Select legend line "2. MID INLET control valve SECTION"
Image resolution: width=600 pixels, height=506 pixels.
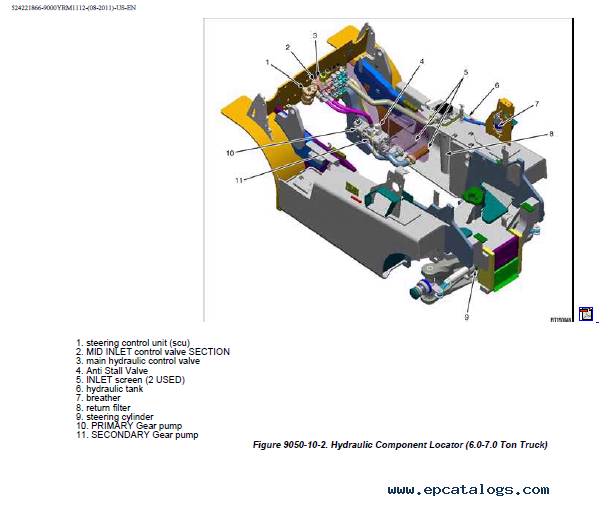pos(153,352)
